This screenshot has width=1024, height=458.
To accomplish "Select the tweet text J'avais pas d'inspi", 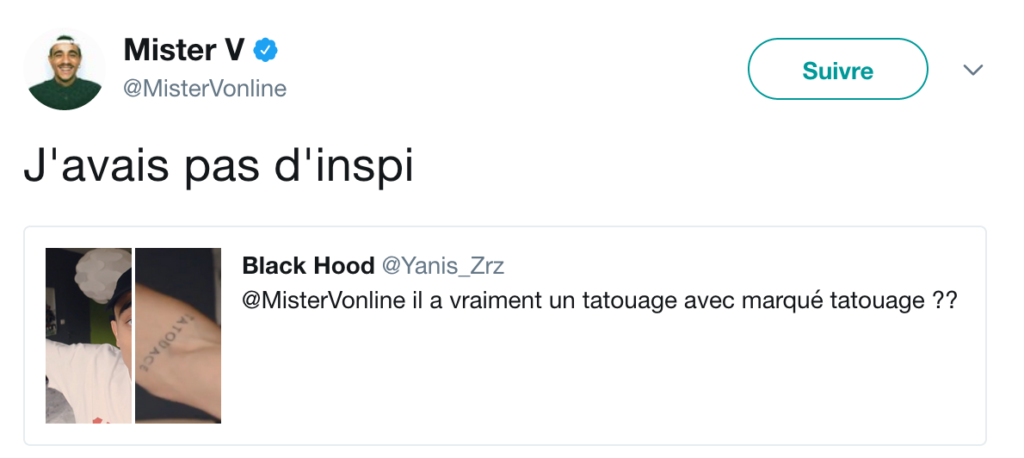I will pos(218,167).
